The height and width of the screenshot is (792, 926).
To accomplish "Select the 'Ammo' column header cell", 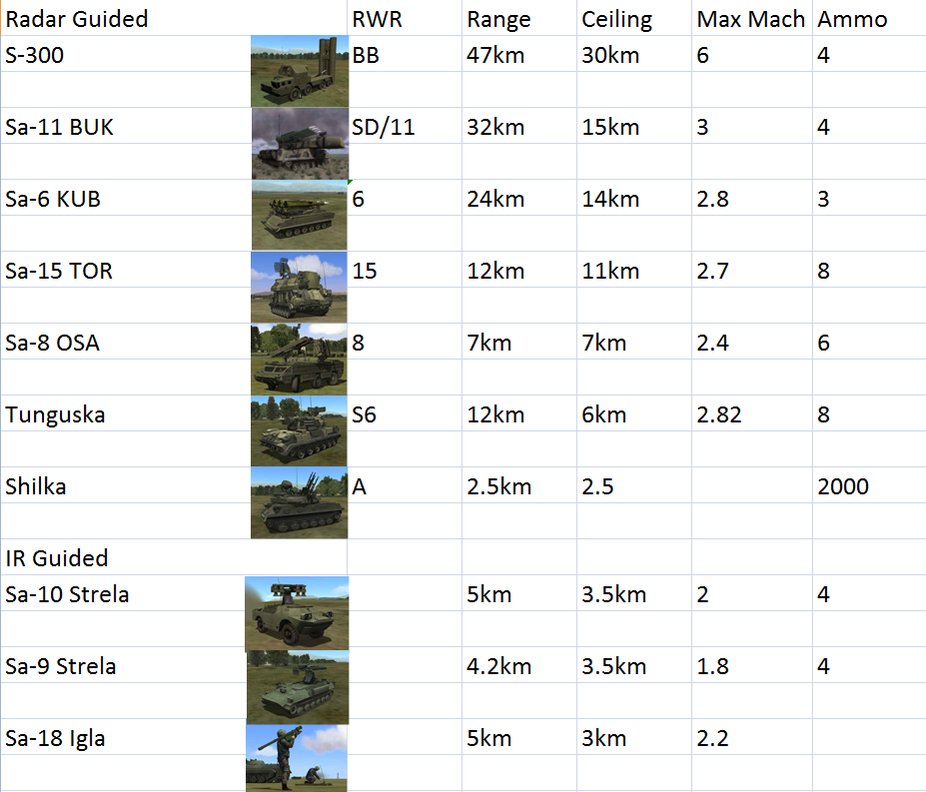I will tap(869, 18).
